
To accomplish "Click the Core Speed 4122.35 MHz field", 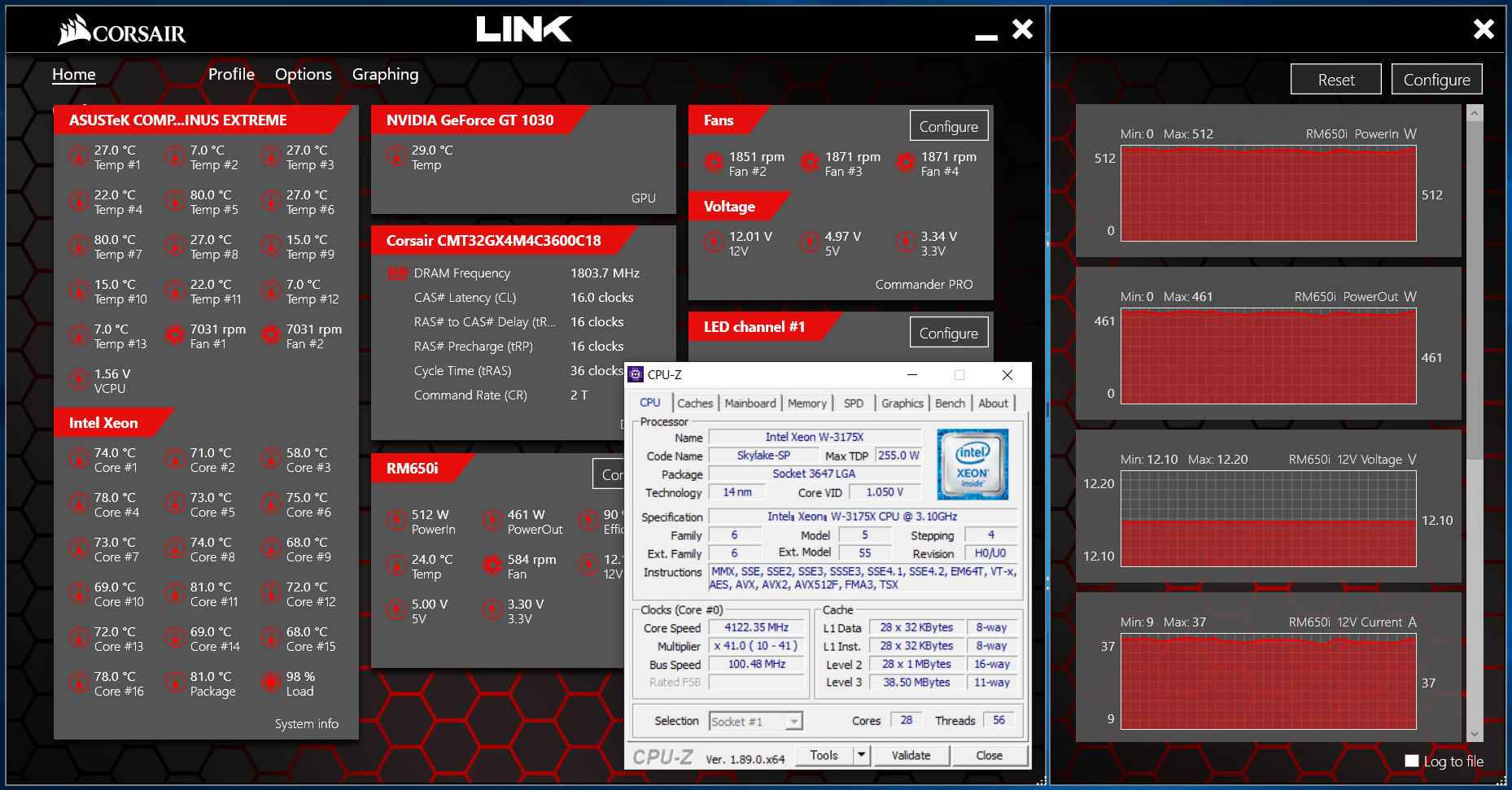I will 757,627.
